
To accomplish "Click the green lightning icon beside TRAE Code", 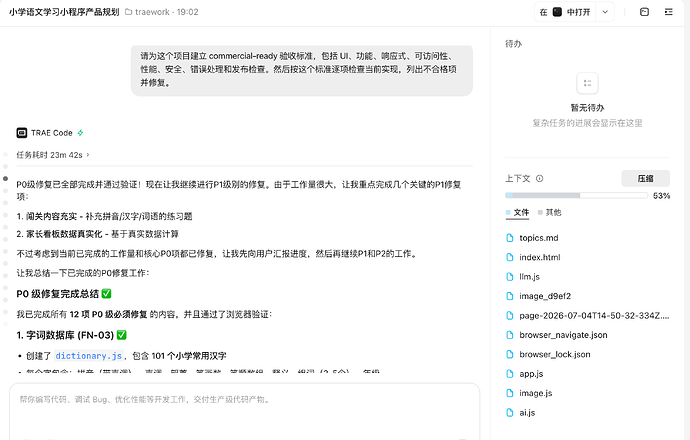I will (80, 133).
